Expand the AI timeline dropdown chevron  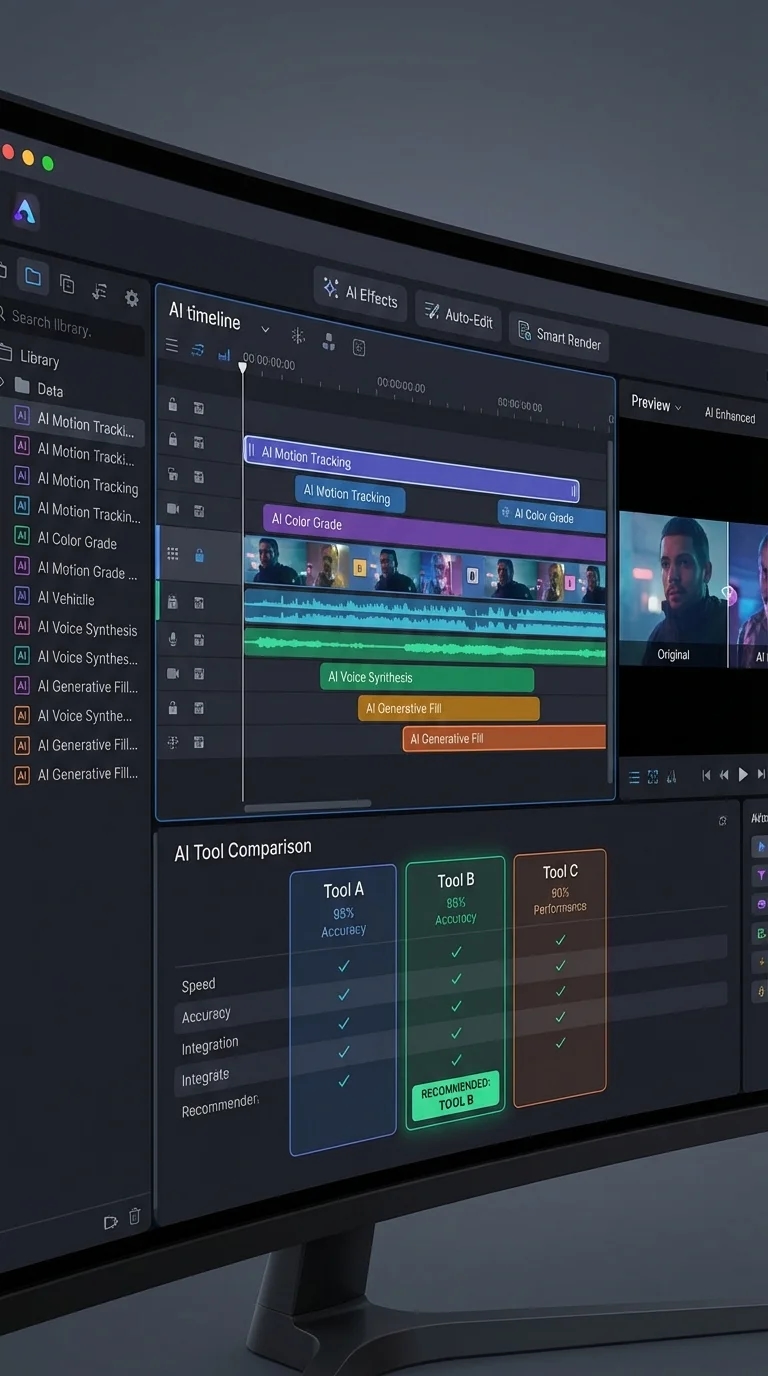click(265, 329)
